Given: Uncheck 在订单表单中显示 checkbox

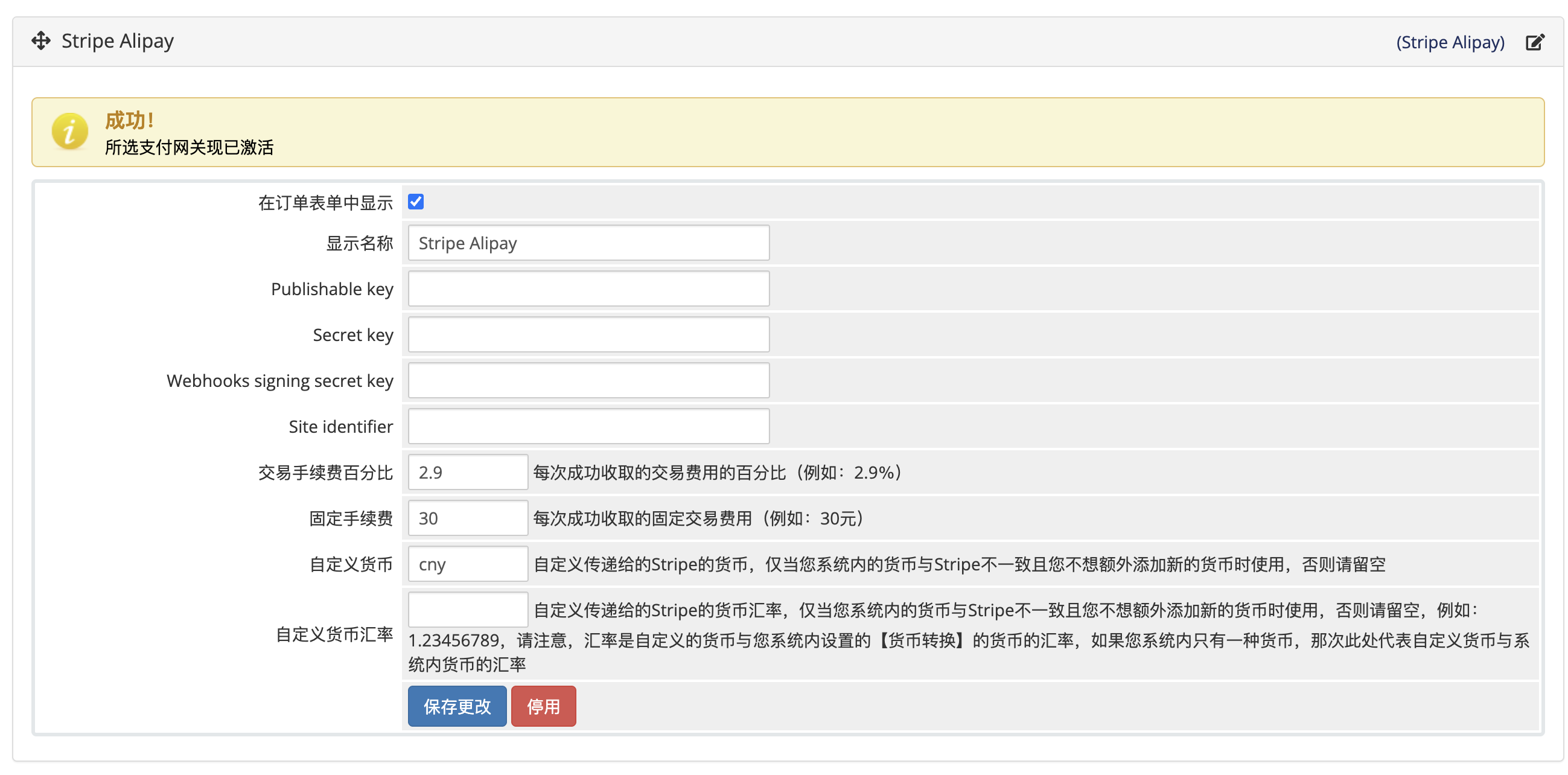Looking at the screenshot, I should click(x=416, y=202).
